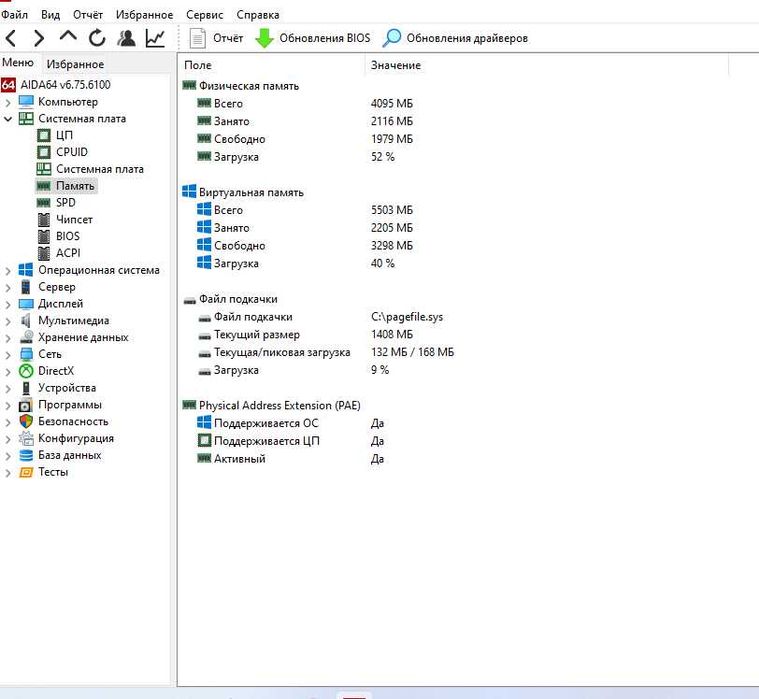Open the Избранное menu in the menu bar
Viewport: 759px width, 699px height.
(144, 15)
